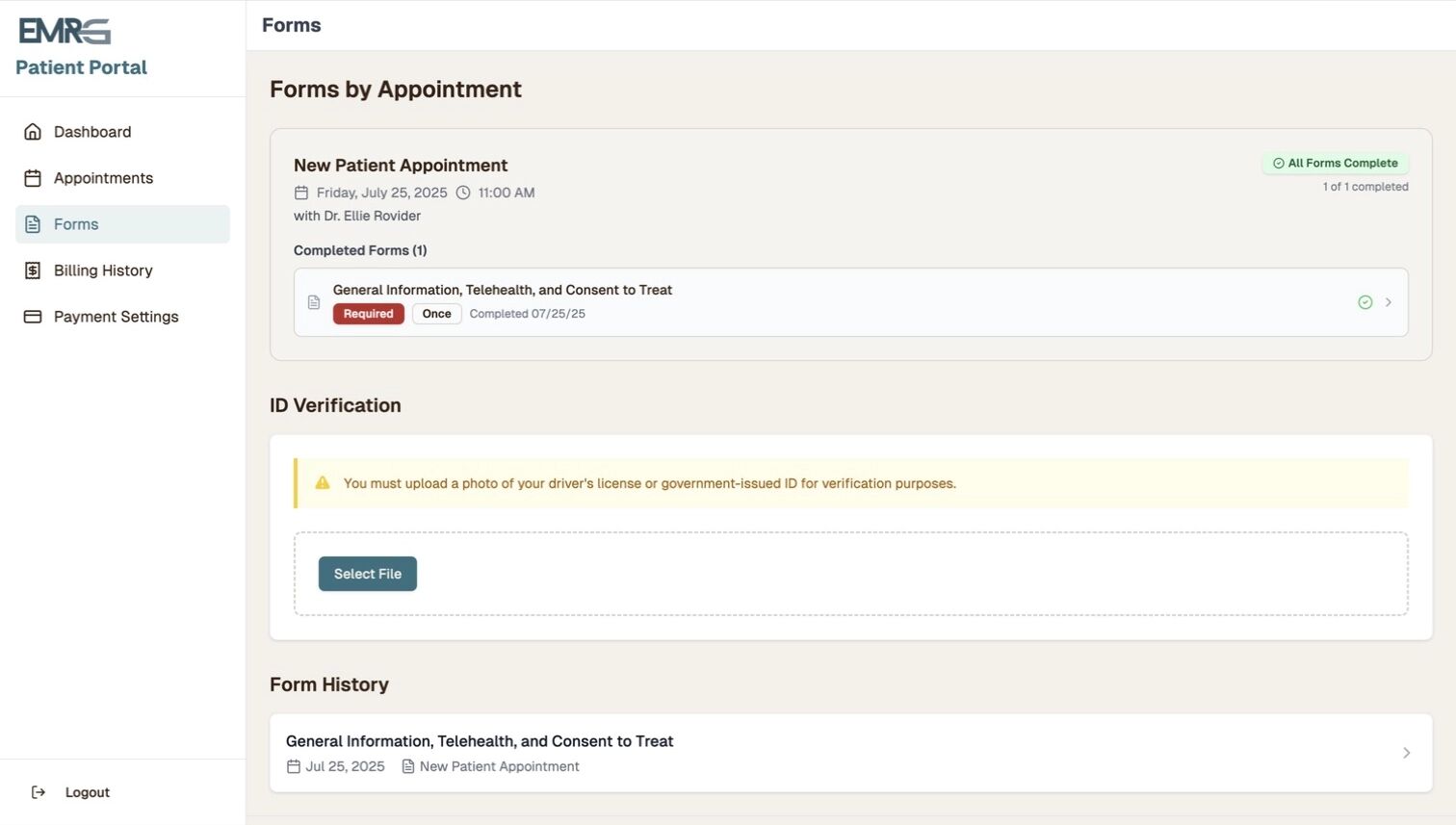Screen dimensions: 1456x825
Task: Click the Once frequency badge
Action: pos(436,314)
